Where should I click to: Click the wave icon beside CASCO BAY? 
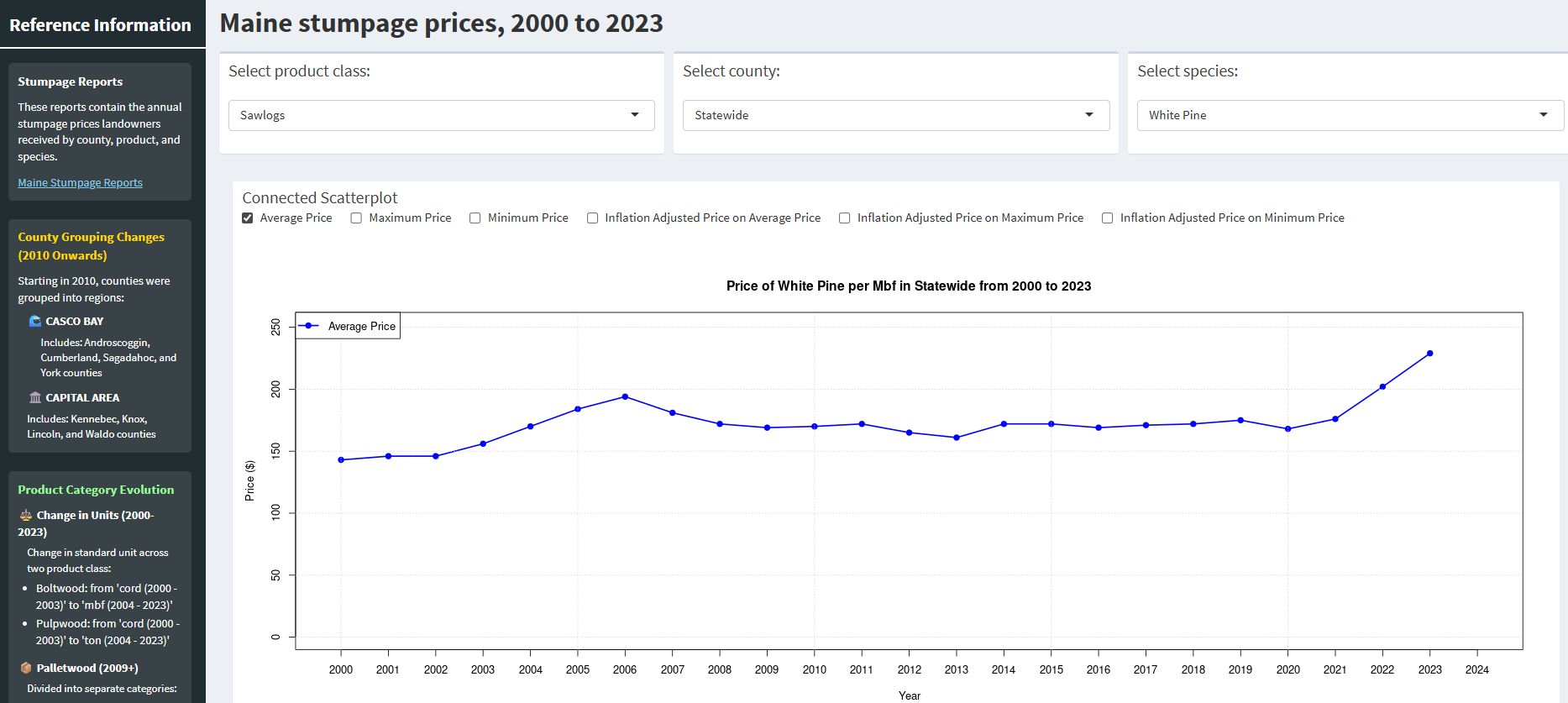point(34,322)
